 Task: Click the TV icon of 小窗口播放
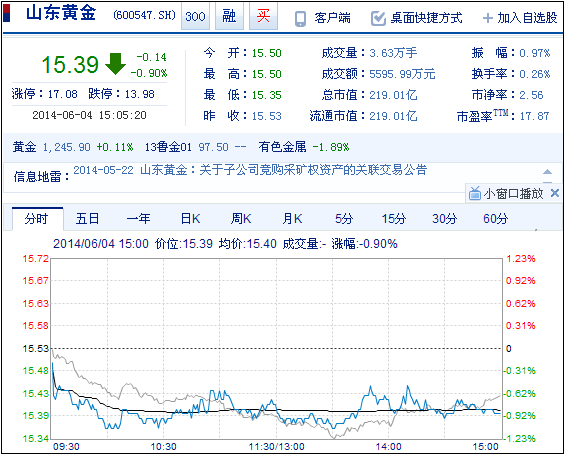point(475,193)
